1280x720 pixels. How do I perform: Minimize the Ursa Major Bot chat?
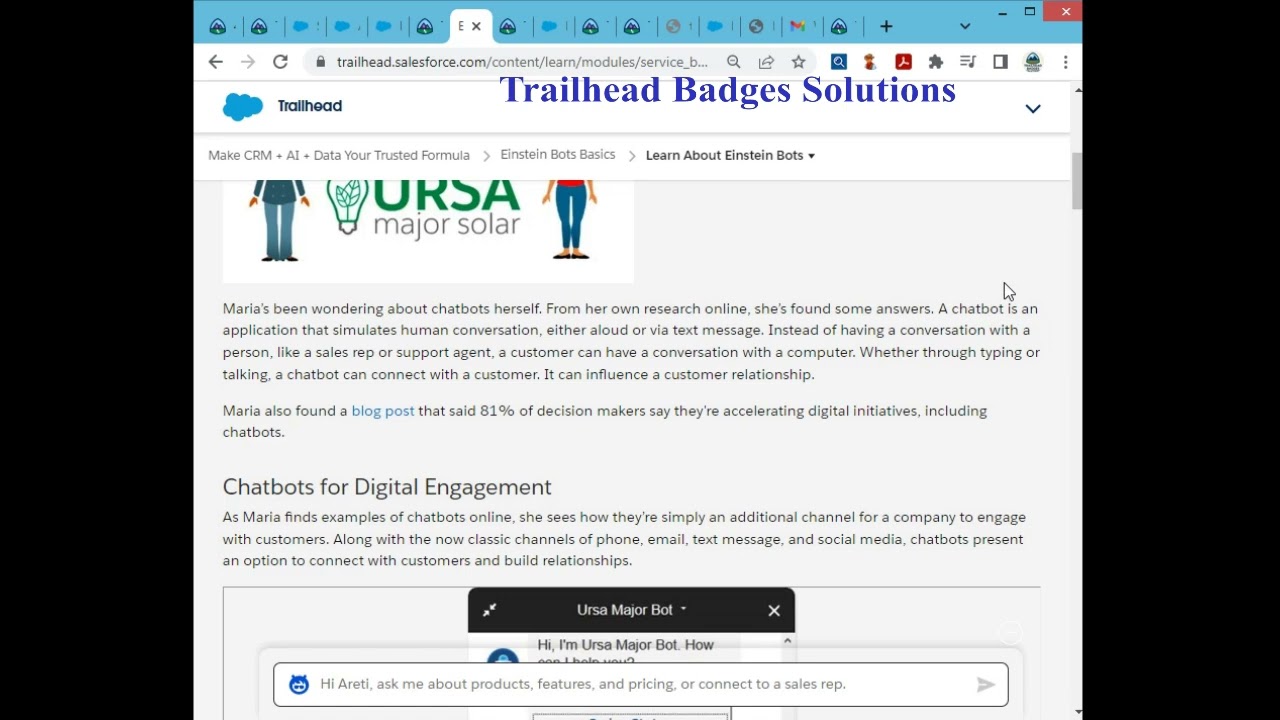click(x=490, y=610)
